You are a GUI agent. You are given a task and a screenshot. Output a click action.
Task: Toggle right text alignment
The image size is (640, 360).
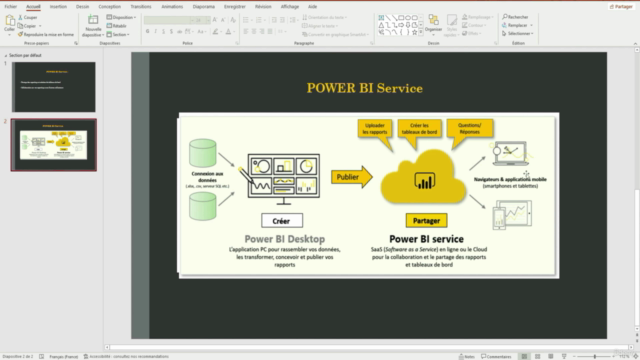(x=262, y=31)
